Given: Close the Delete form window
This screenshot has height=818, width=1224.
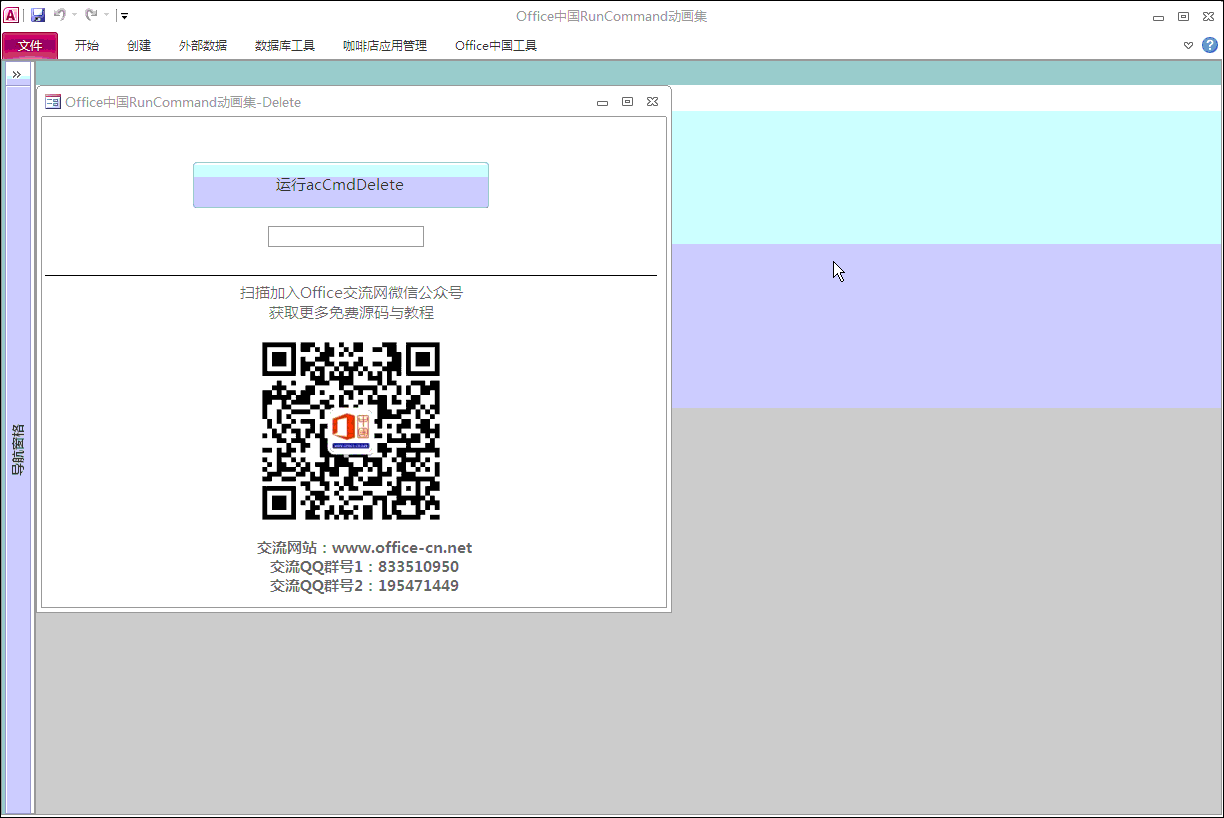Looking at the screenshot, I should 652,102.
